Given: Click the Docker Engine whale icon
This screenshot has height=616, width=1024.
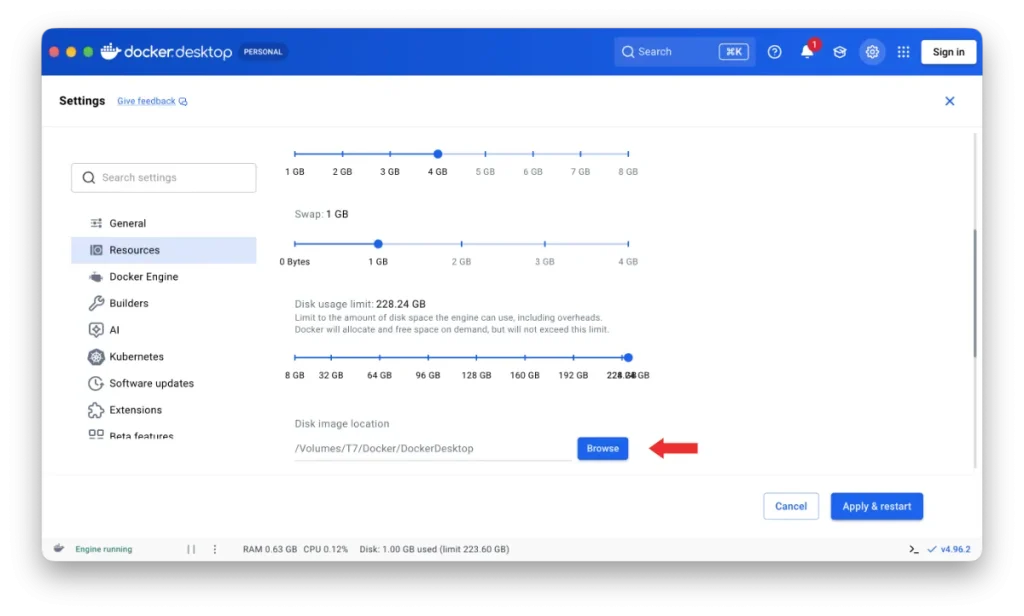Looking at the screenshot, I should point(96,276).
